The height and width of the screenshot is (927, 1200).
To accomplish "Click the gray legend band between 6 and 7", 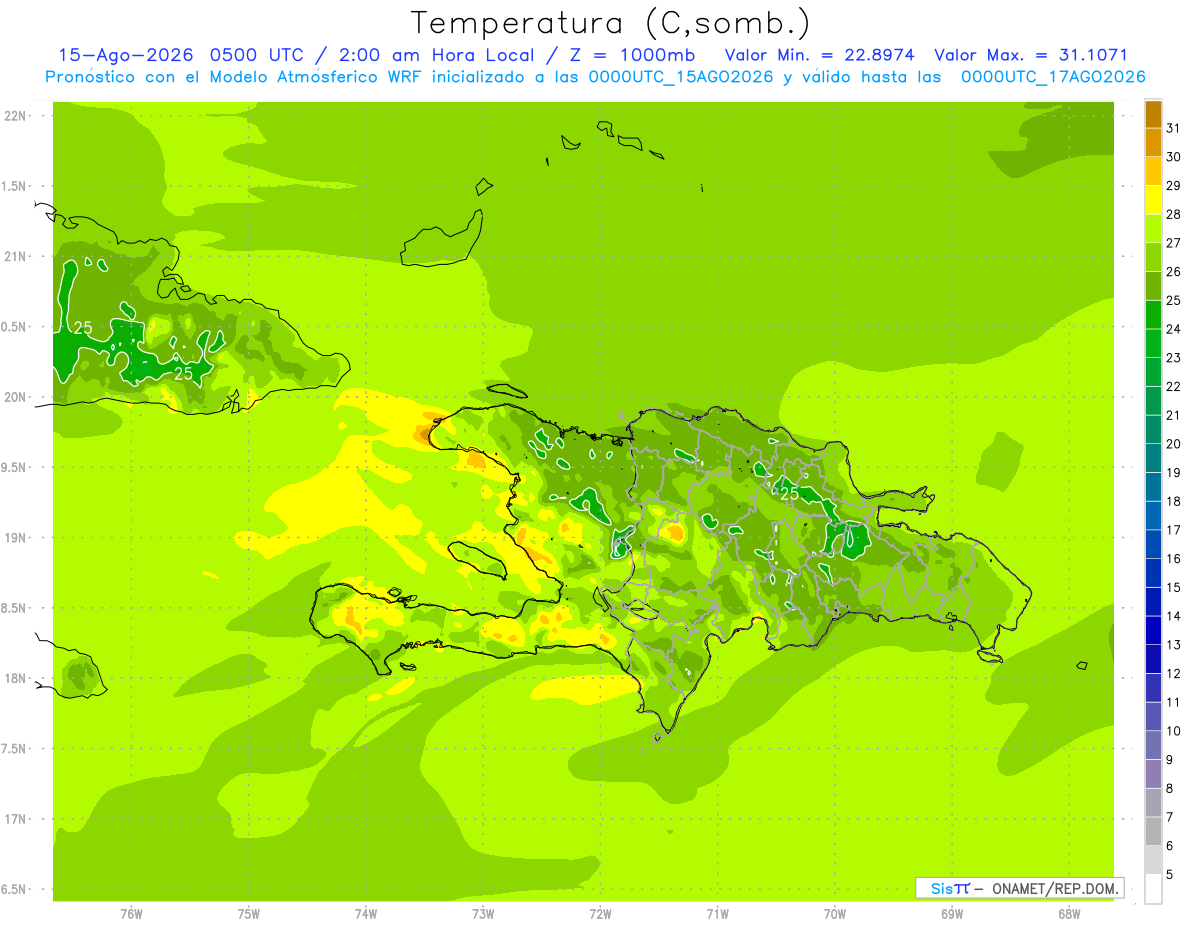I will pos(1153,831).
